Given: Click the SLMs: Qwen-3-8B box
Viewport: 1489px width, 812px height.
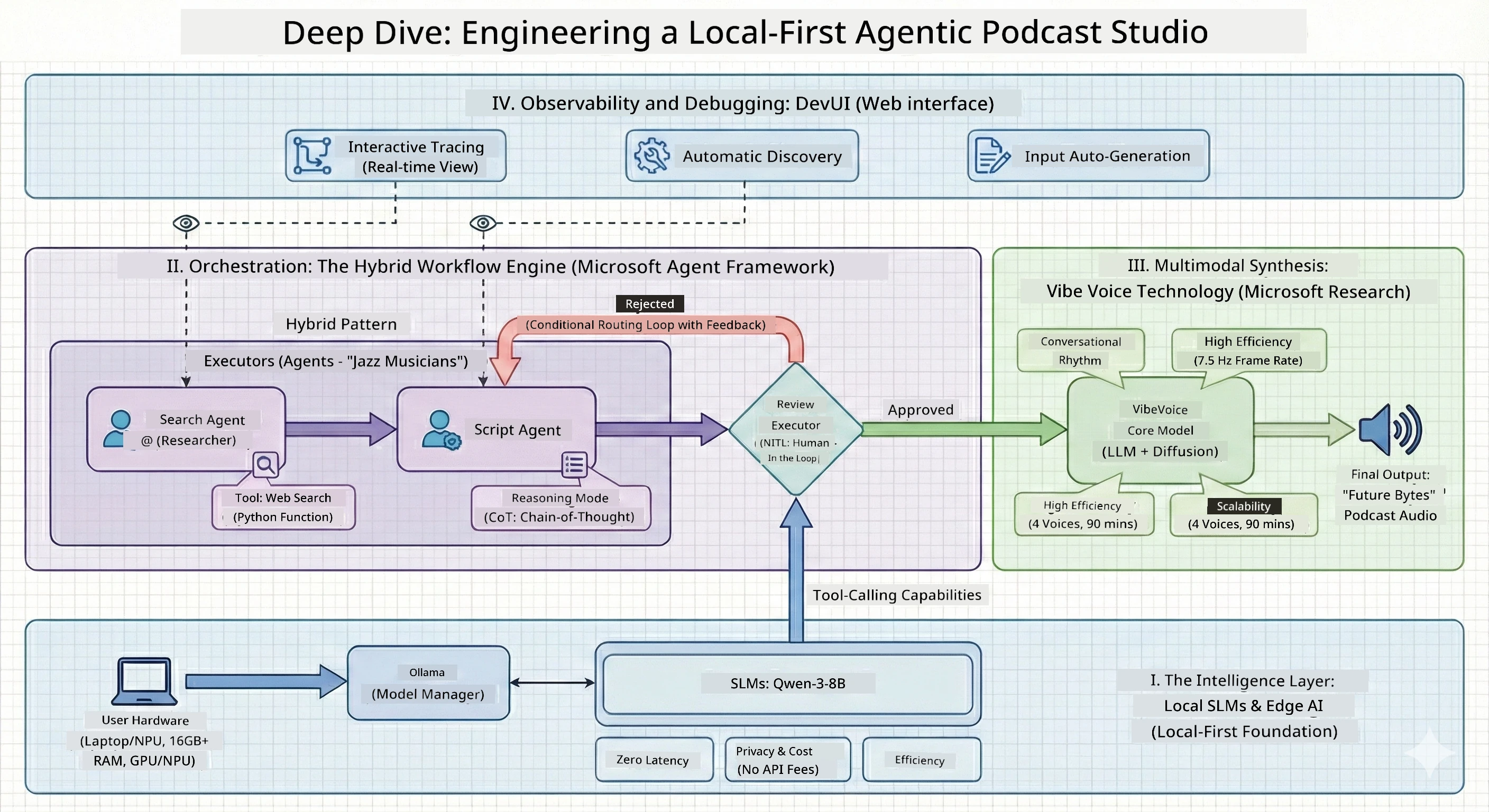Looking at the screenshot, I should 788,684.
